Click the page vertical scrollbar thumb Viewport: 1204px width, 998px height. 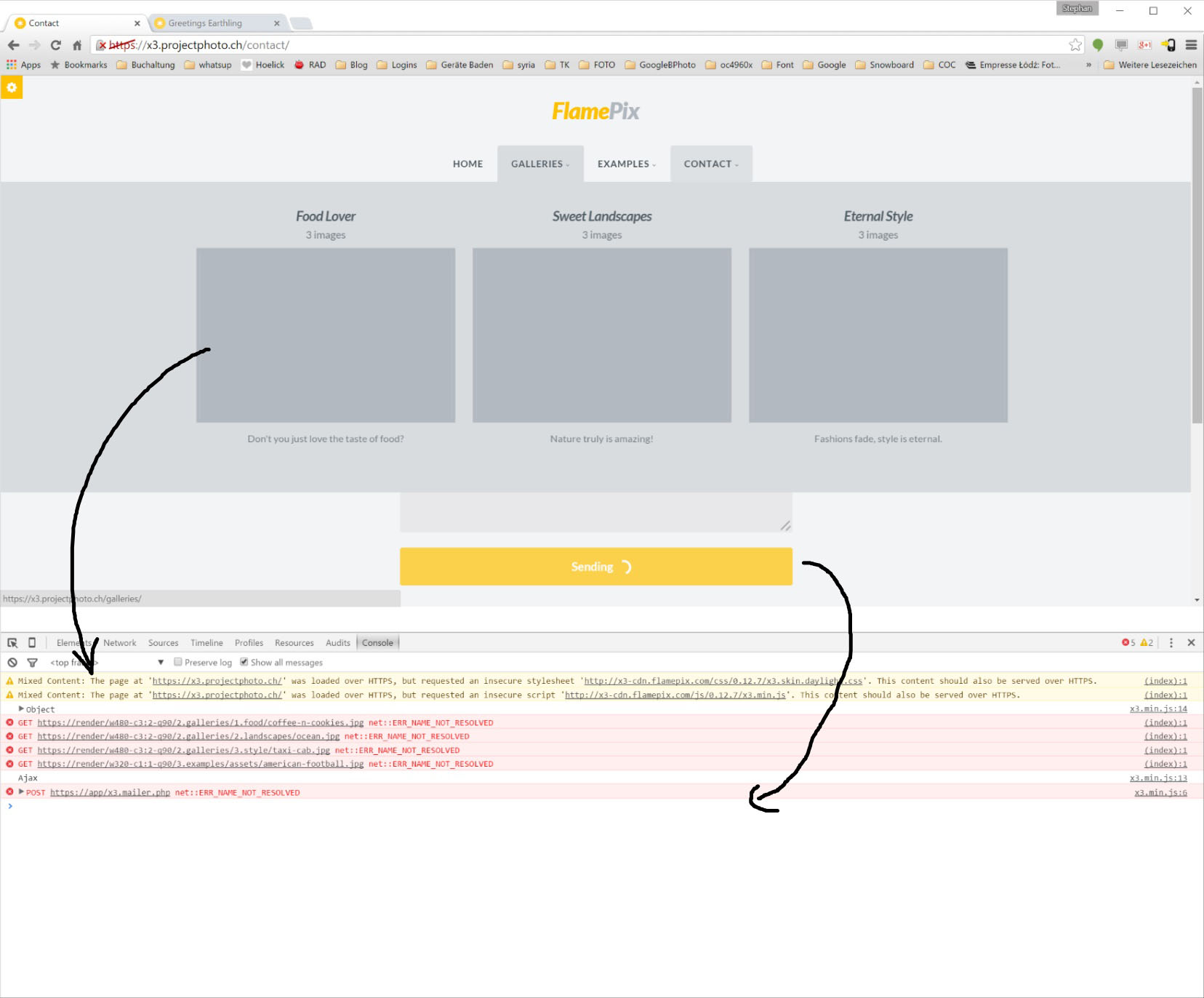point(1197,255)
